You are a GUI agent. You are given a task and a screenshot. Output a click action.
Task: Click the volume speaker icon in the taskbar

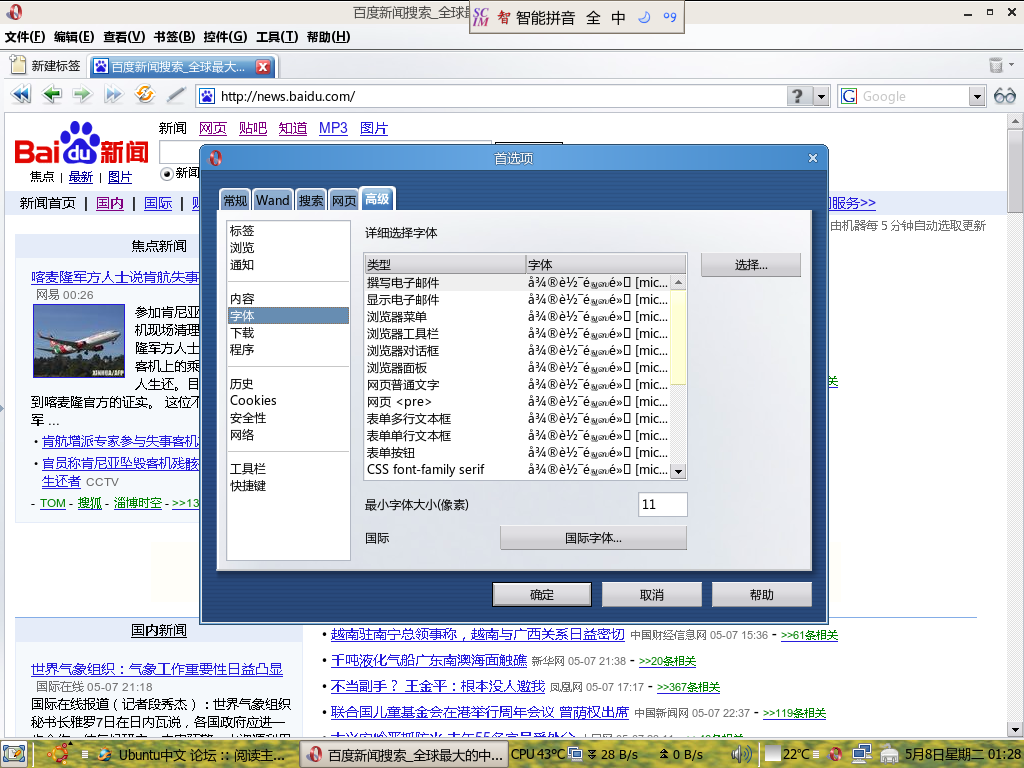tap(741, 755)
